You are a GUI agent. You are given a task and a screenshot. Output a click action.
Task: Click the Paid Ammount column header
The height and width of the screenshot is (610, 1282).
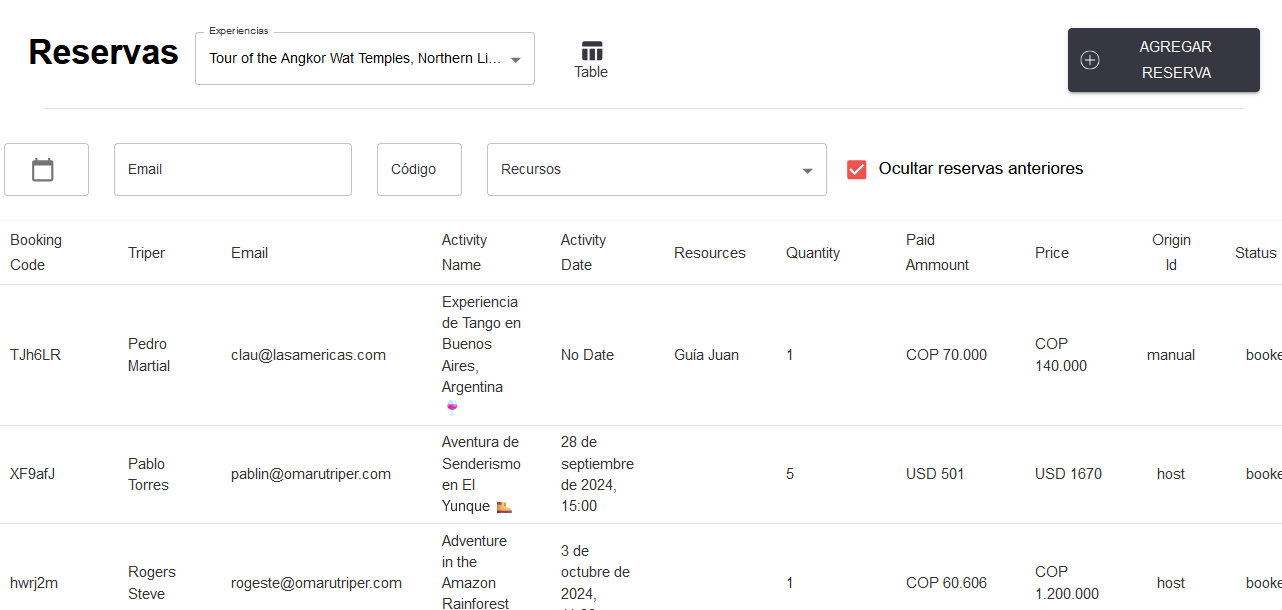[x=937, y=252]
